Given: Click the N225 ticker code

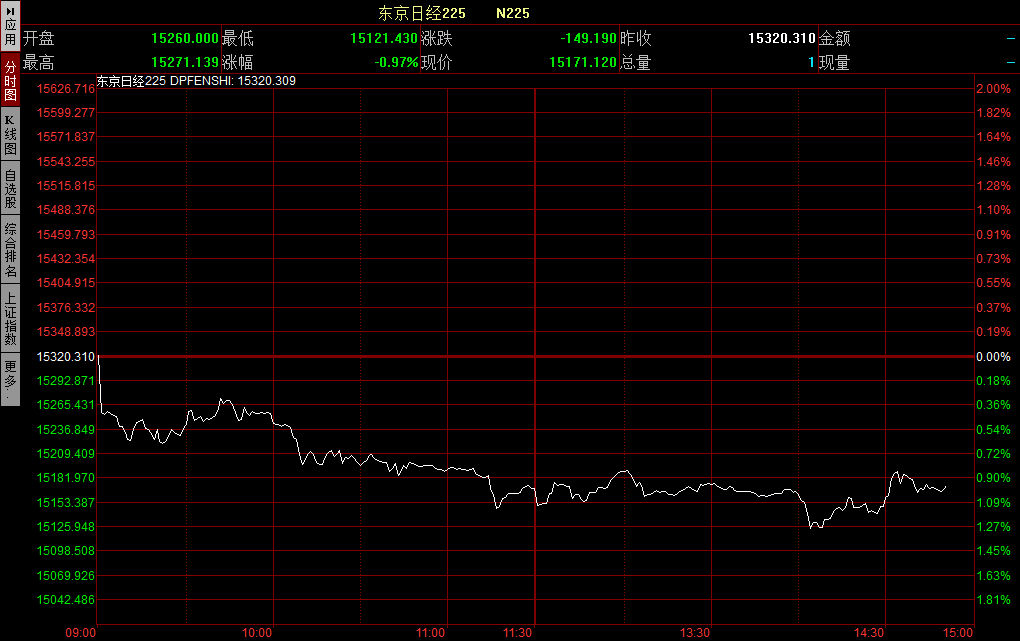Looking at the screenshot, I should pyautogui.click(x=513, y=13).
